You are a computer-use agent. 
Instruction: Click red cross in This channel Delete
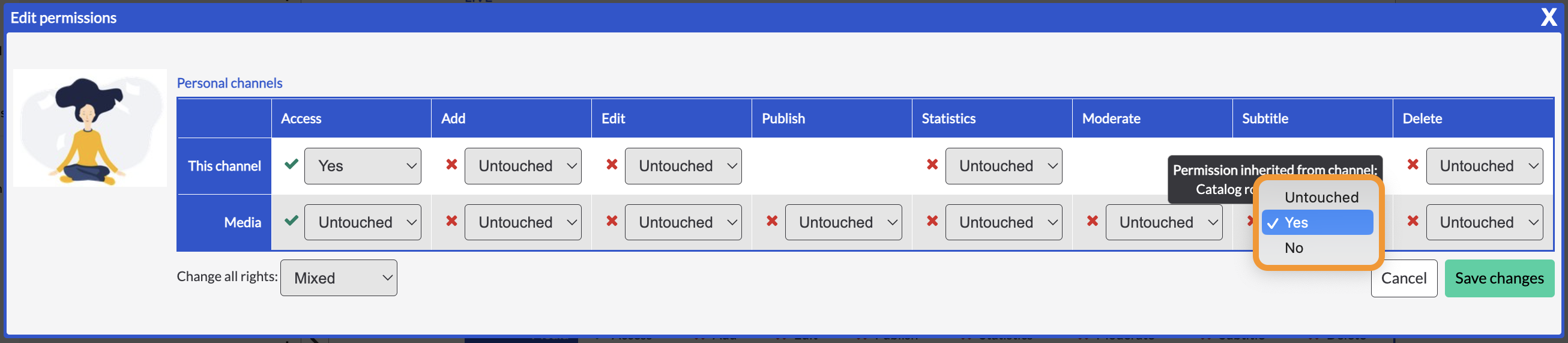coord(1413,165)
